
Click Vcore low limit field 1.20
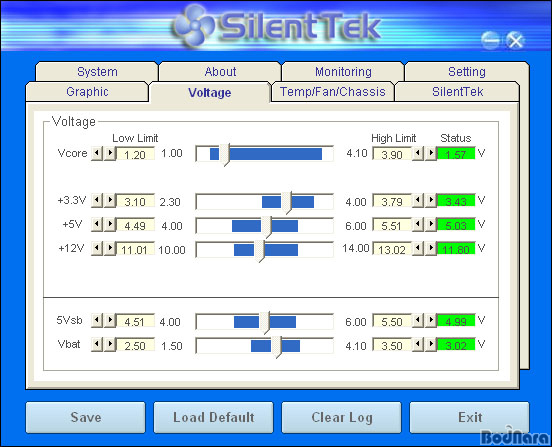click(x=135, y=154)
